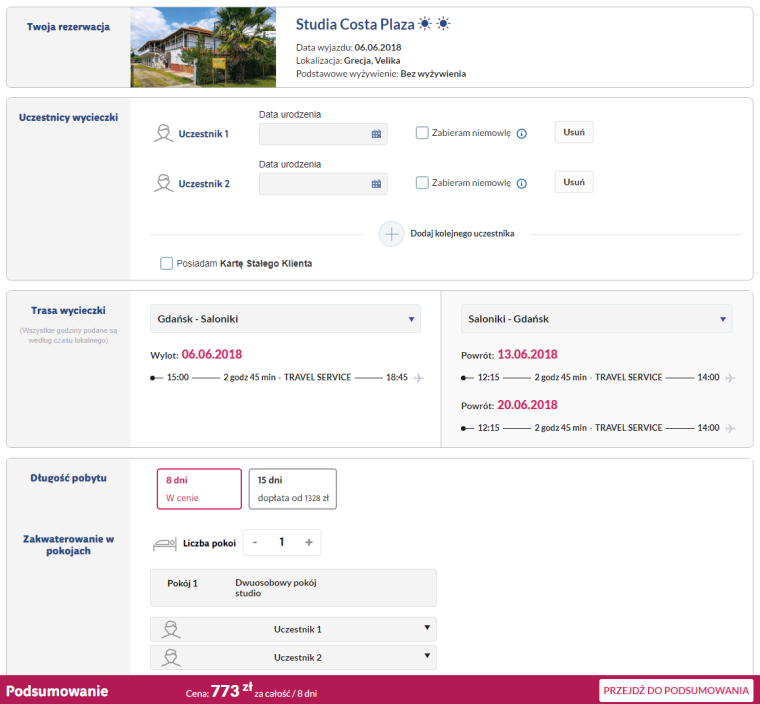Click the Uczestnik 1 person avatar icon
The width and height of the screenshot is (760, 704).
pyautogui.click(x=163, y=133)
